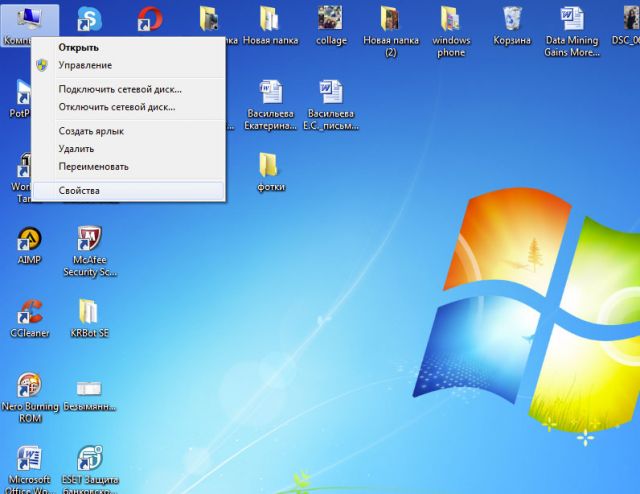The image size is (640, 494).
Task: Open the Skype shortcut icon
Action: point(89,19)
